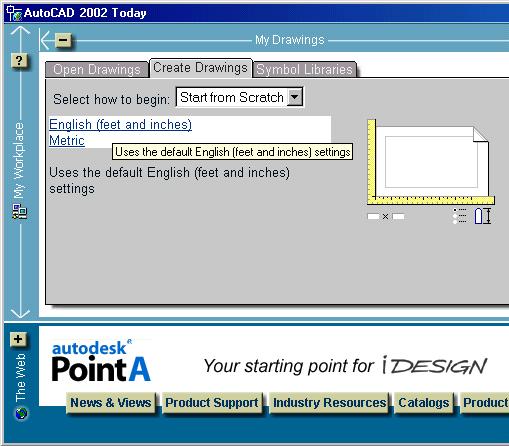Image resolution: width=509 pixels, height=446 pixels.
Task: Click the 'Select how to begin:' label
Action: coord(111,99)
